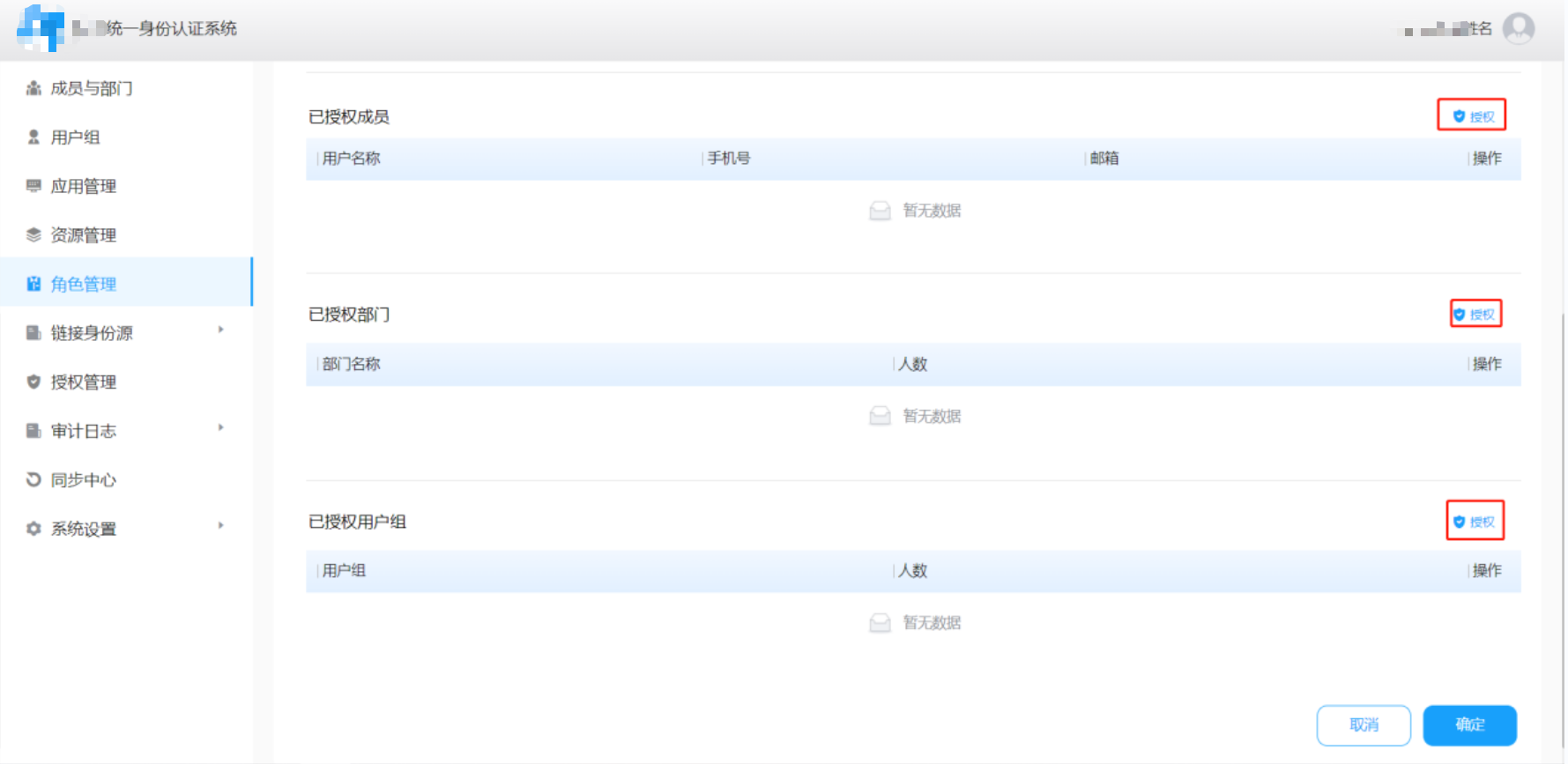
Task: Click the 授权管理 shield icon
Action: (33, 382)
